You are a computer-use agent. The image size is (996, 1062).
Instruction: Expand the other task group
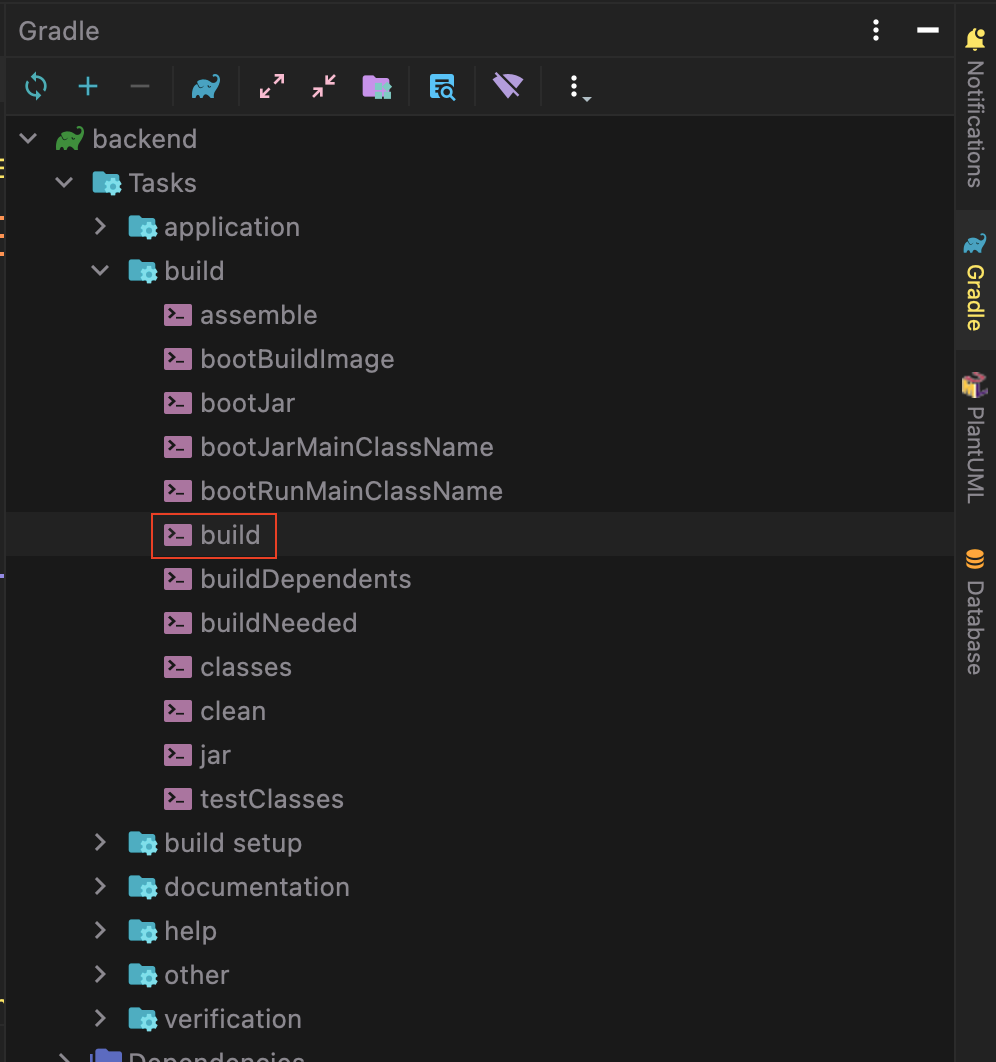click(100, 975)
